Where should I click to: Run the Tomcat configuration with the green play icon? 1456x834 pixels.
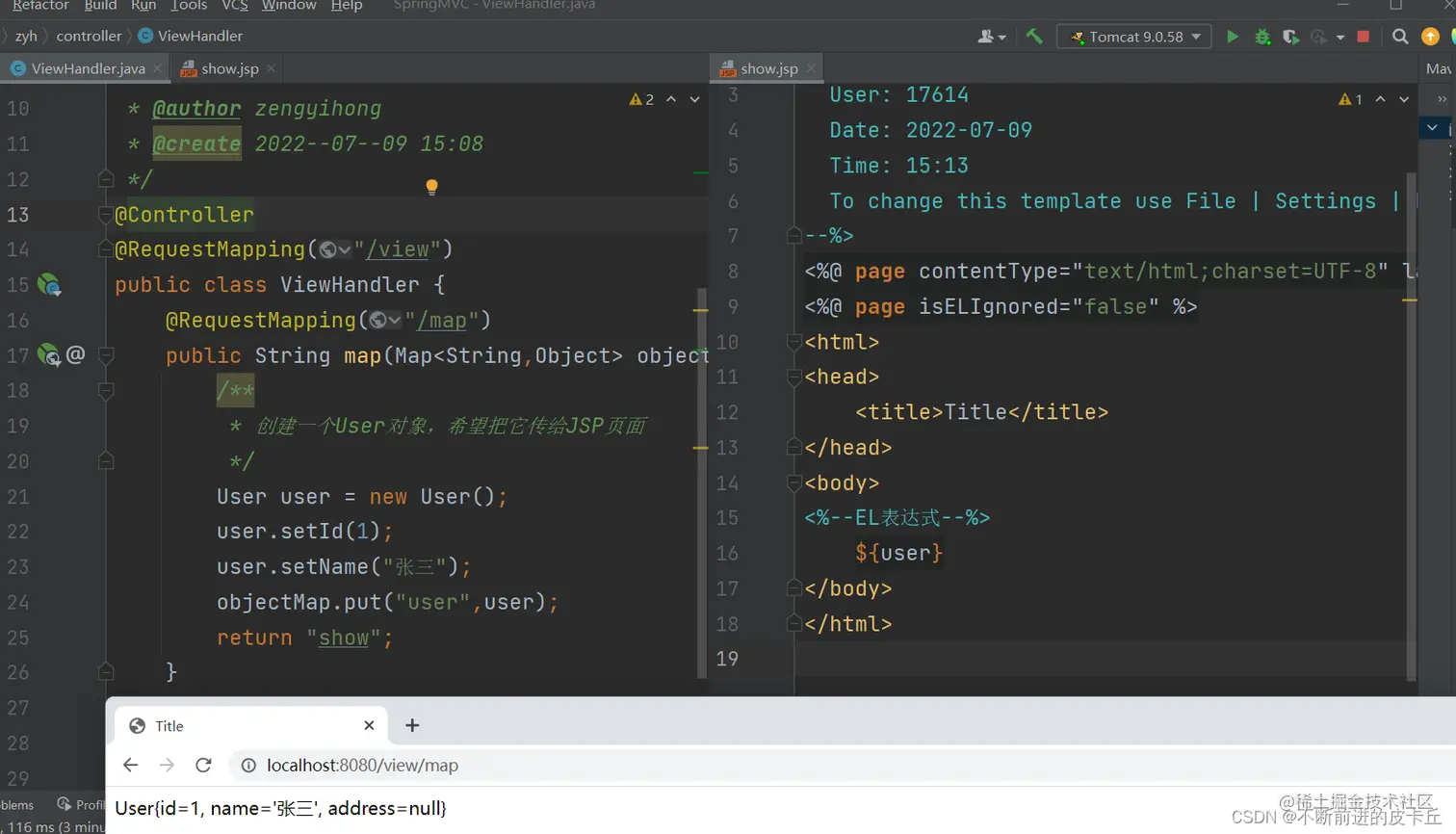coord(1232,37)
